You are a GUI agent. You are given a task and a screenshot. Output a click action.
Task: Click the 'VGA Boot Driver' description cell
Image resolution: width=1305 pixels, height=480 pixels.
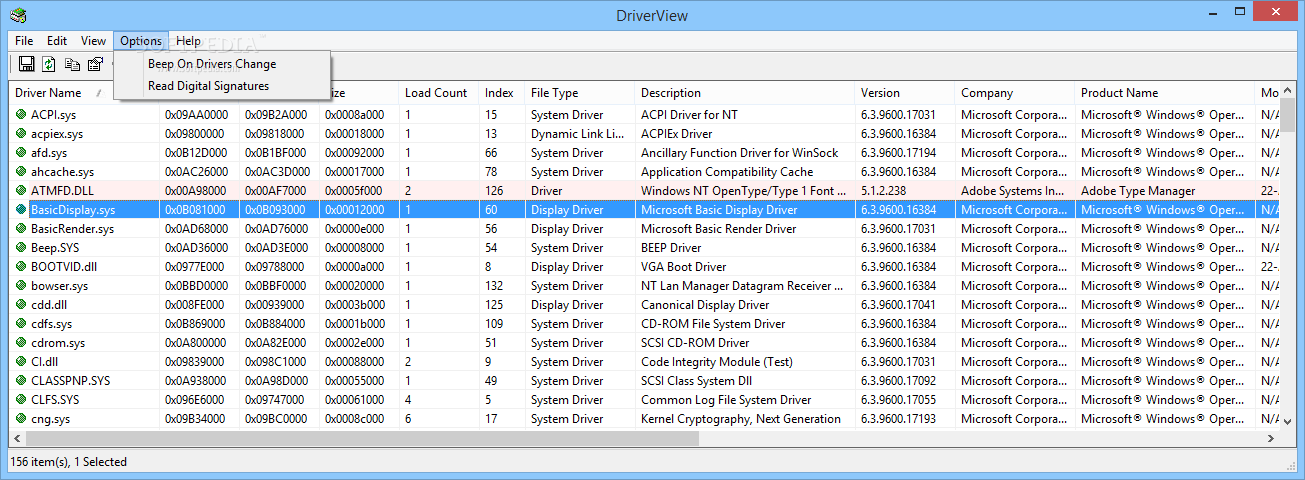click(x=683, y=267)
